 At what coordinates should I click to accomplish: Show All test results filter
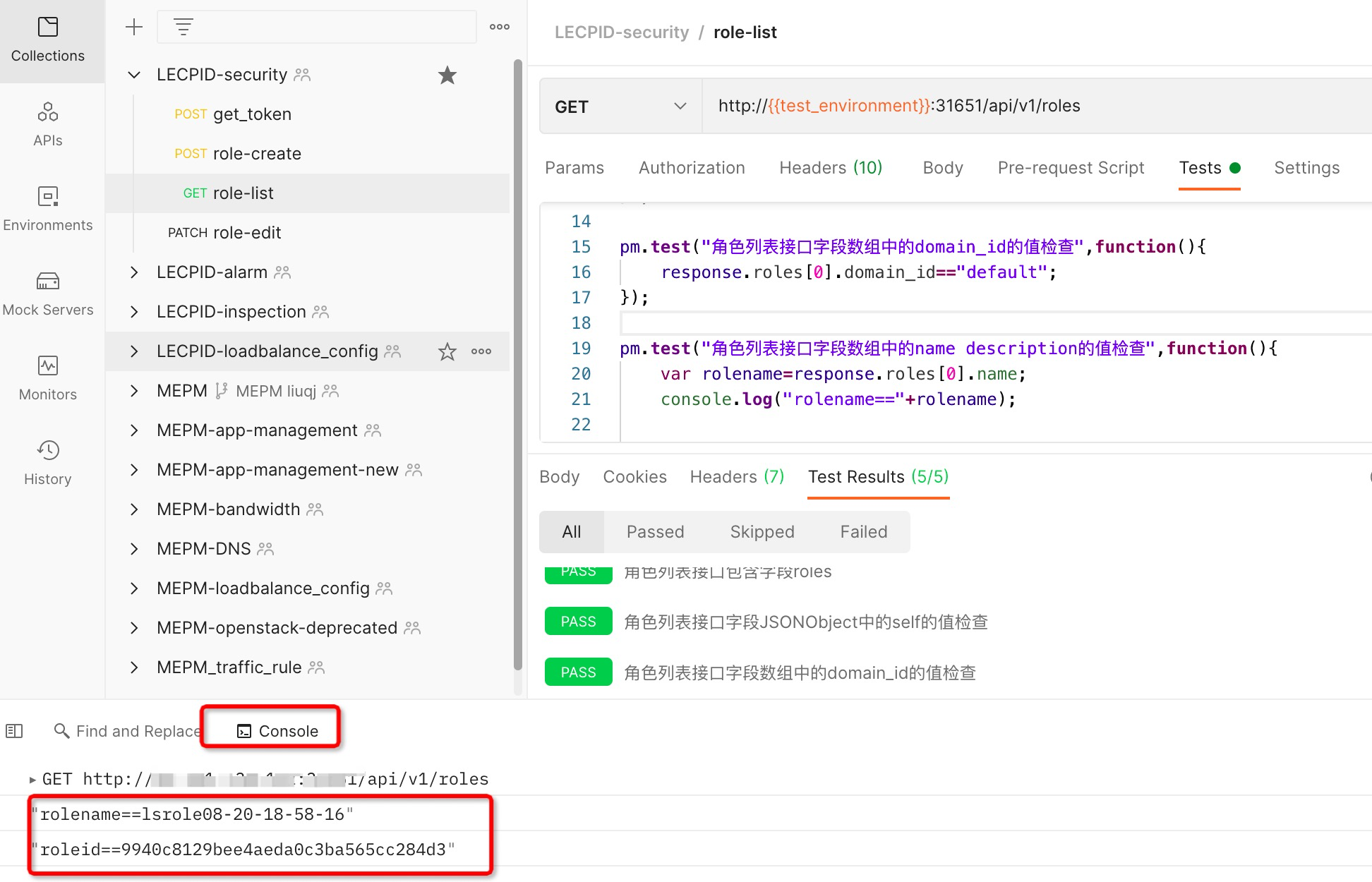coord(572,532)
